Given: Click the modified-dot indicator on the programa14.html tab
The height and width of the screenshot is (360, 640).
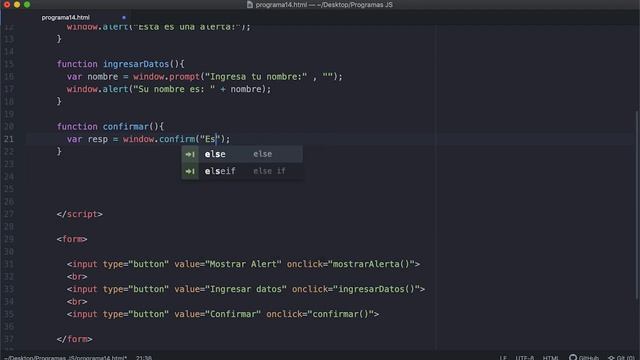Looking at the screenshot, I should coord(124,18).
